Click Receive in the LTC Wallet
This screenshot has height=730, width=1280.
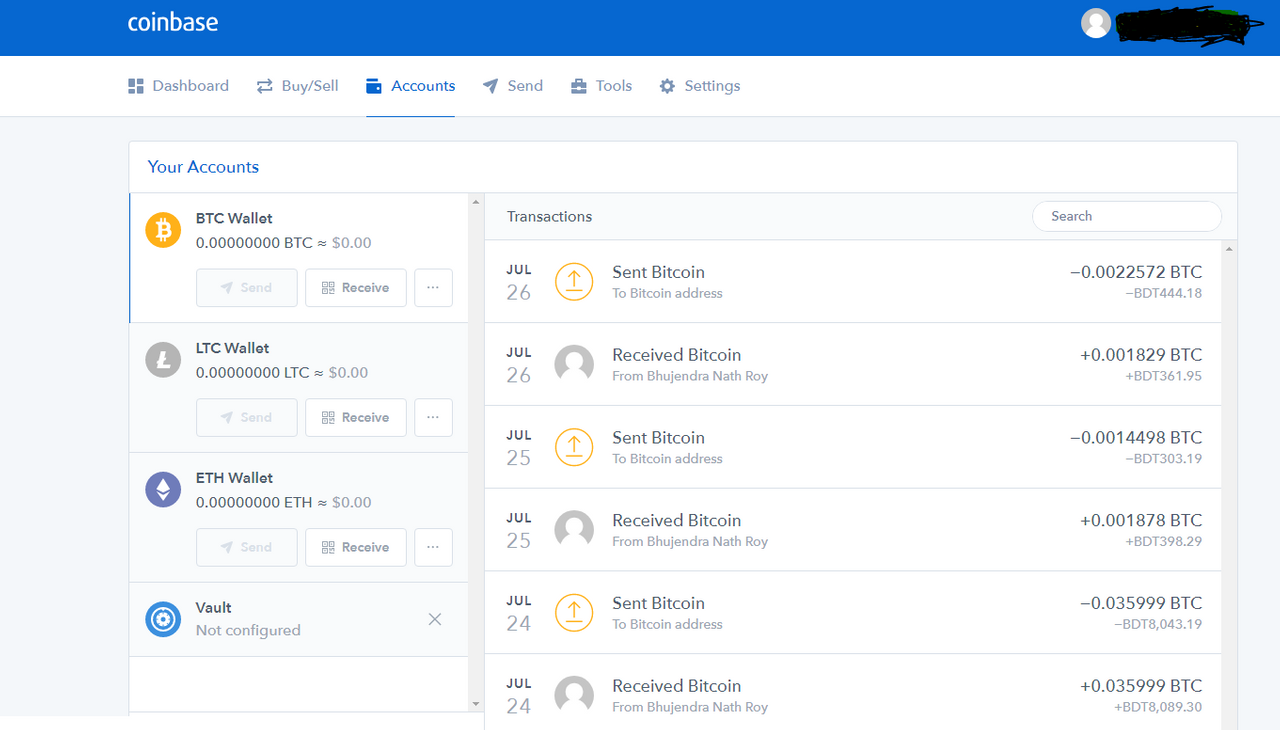[x=356, y=418]
